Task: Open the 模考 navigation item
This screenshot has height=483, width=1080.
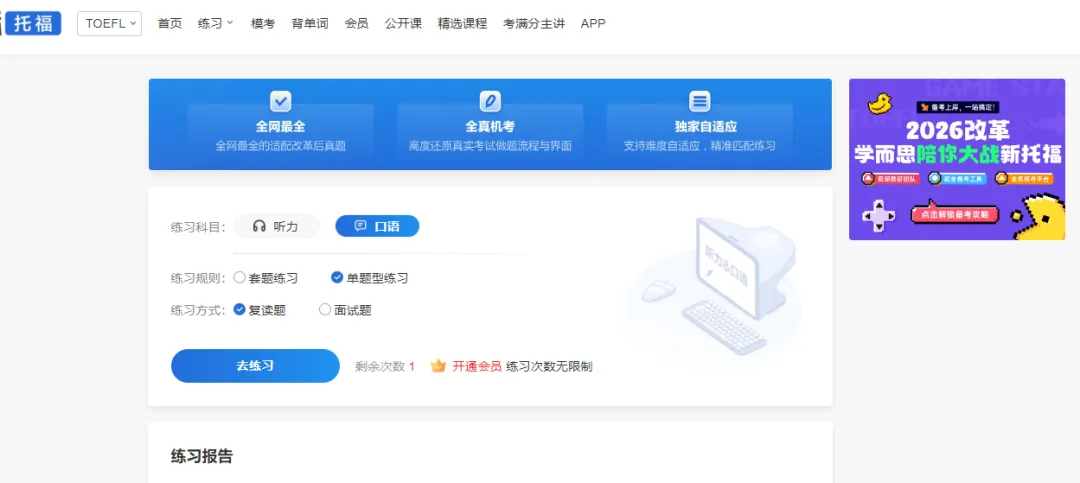Action: [x=262, y=23]
